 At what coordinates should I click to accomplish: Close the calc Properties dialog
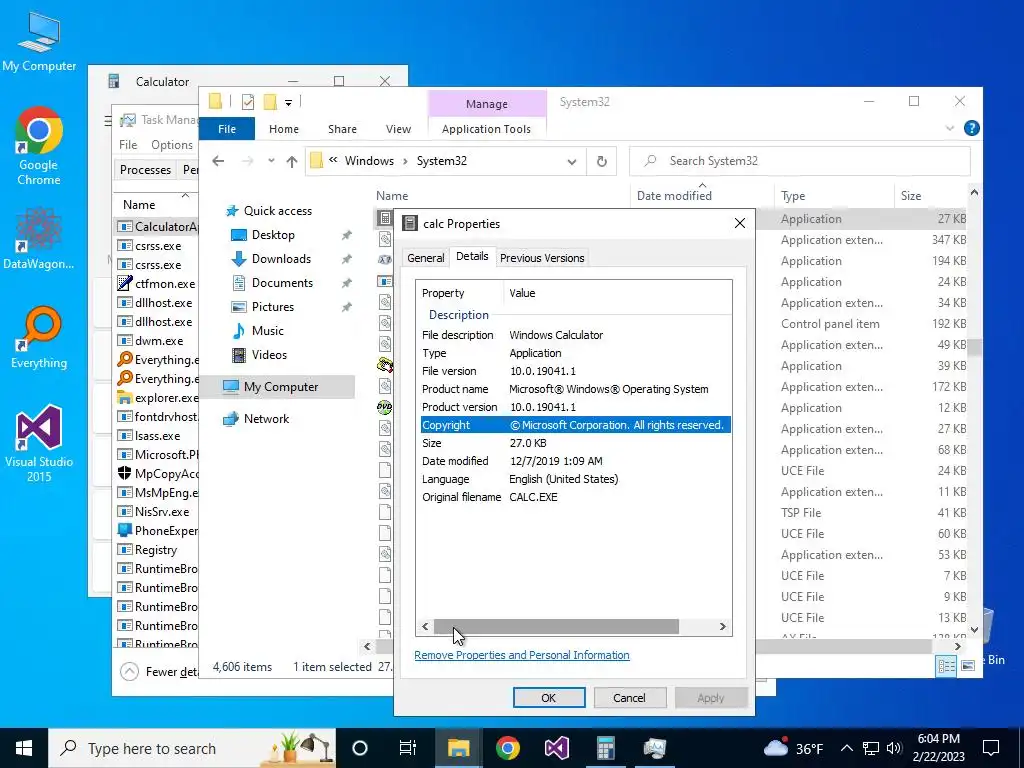pos(739,223)
